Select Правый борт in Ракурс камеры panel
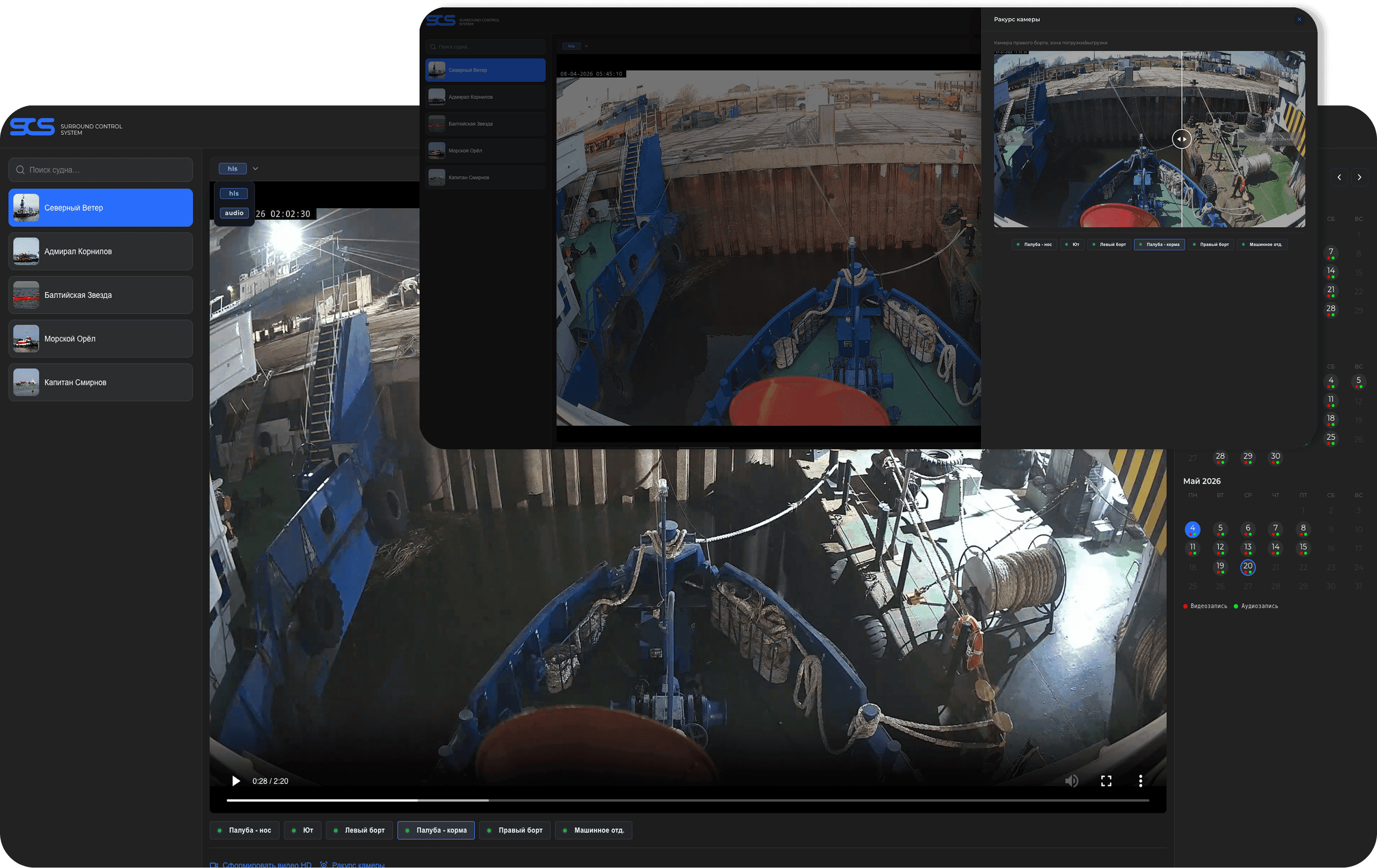The height and width of the screenshot is (868, 1377). [x=1210, y=245]
